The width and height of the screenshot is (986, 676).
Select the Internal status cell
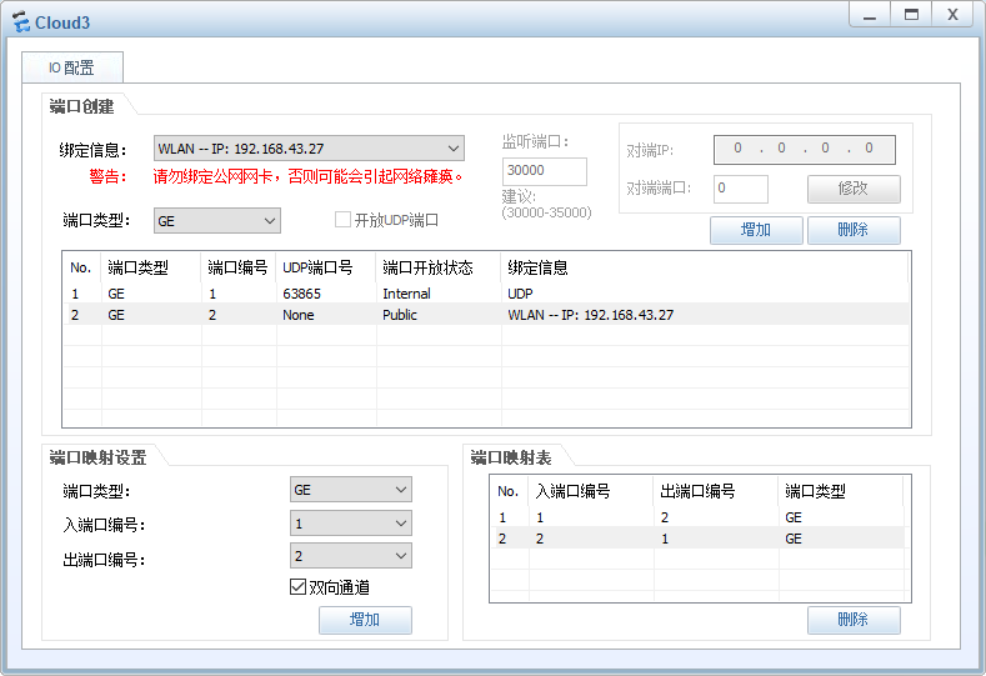(406, 294)
